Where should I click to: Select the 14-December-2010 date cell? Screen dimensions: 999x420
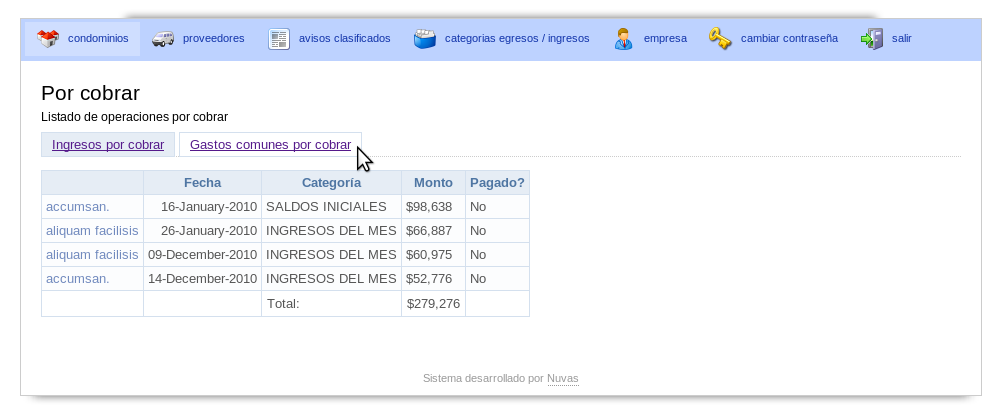pyautogui.click(x=203, y=279)
